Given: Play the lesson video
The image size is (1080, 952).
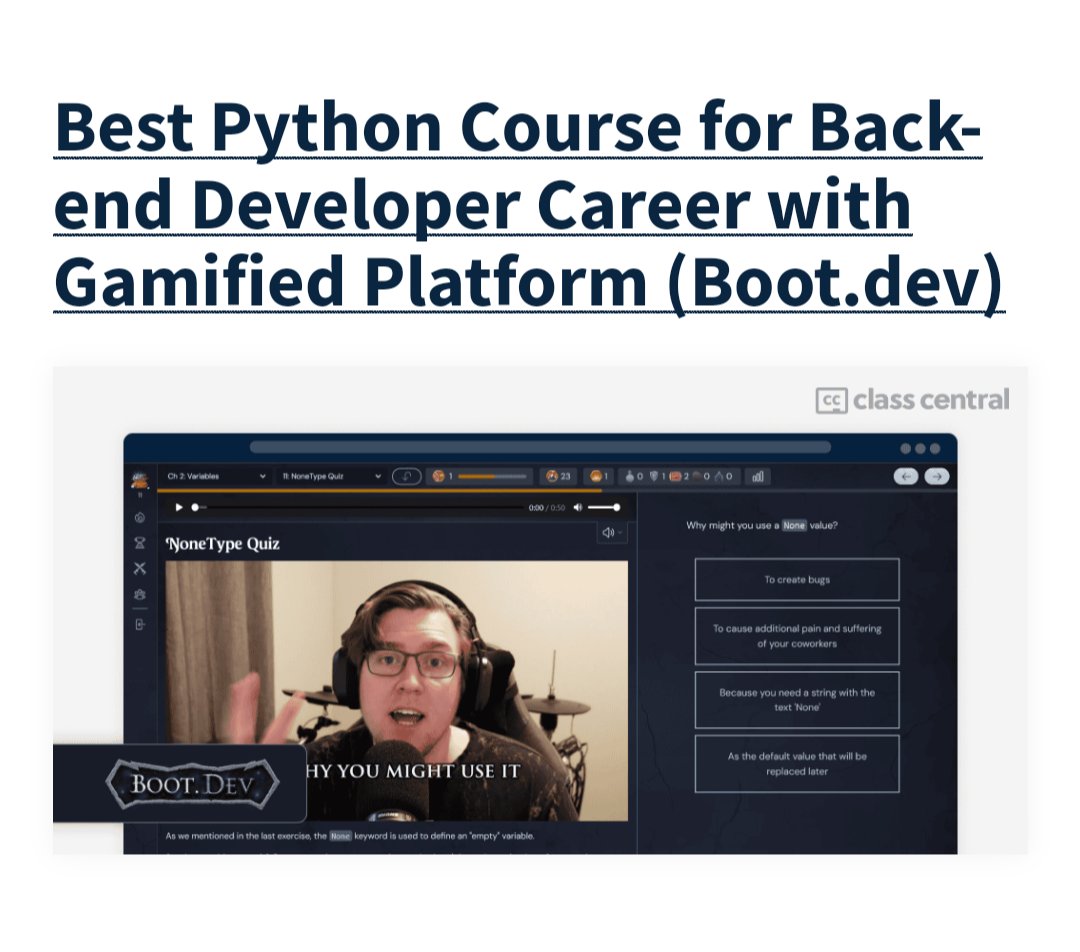Looking at the screenshot, I should [x=178, y=507].
